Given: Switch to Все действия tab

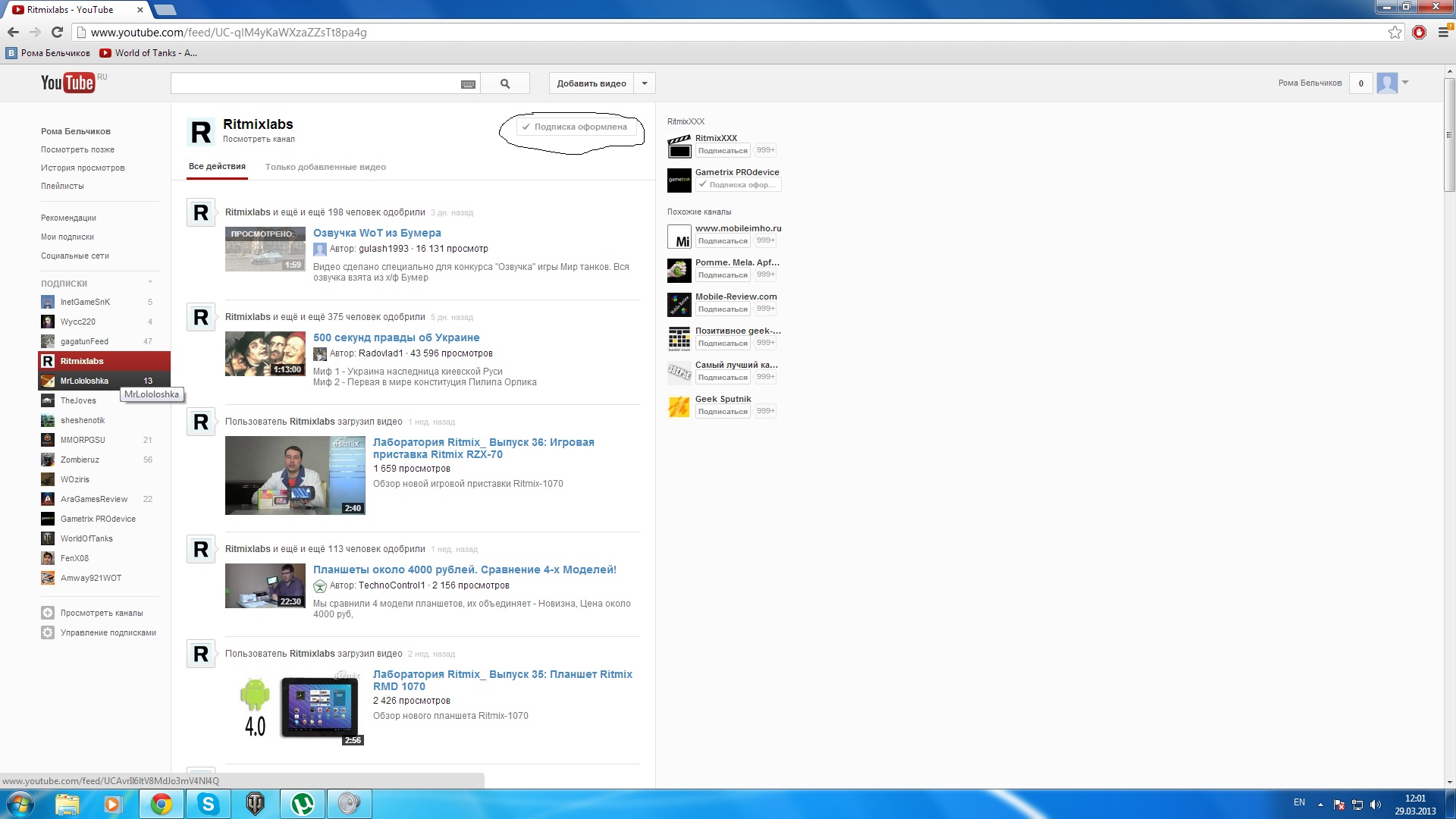Looking at the screenshot, I should (217, 166).
